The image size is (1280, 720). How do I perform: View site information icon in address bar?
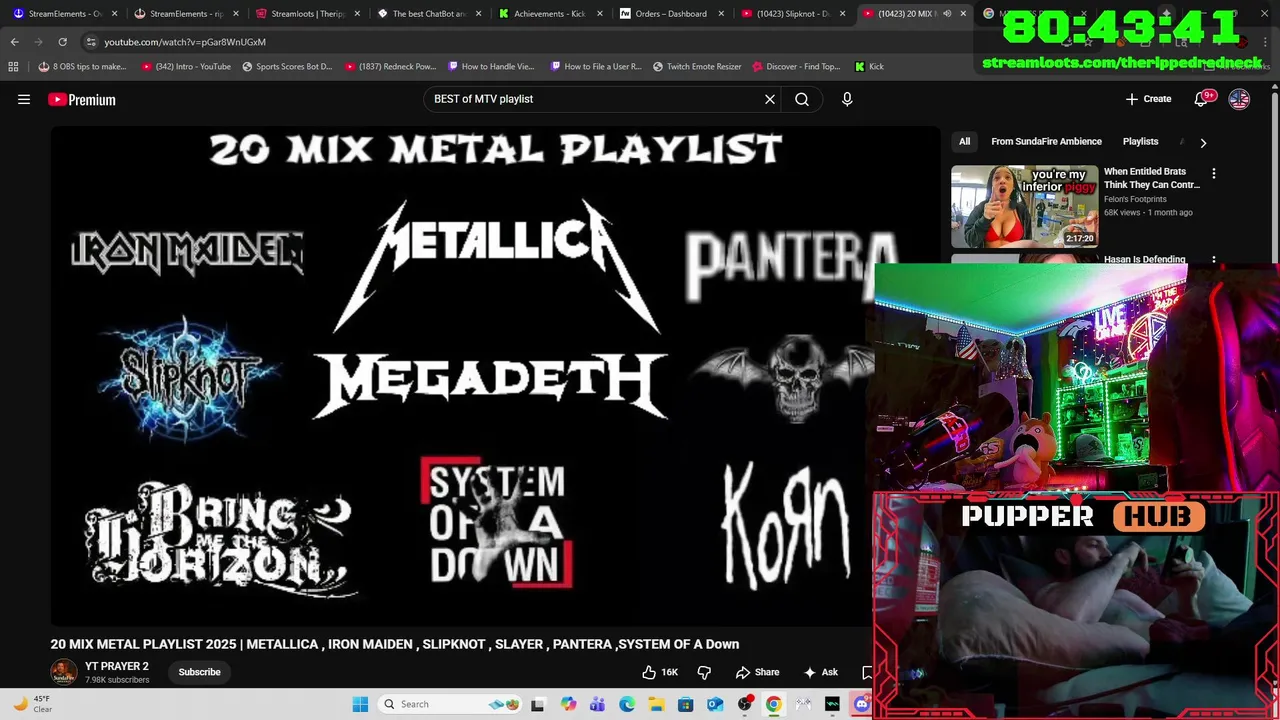(x=91, y=42)
